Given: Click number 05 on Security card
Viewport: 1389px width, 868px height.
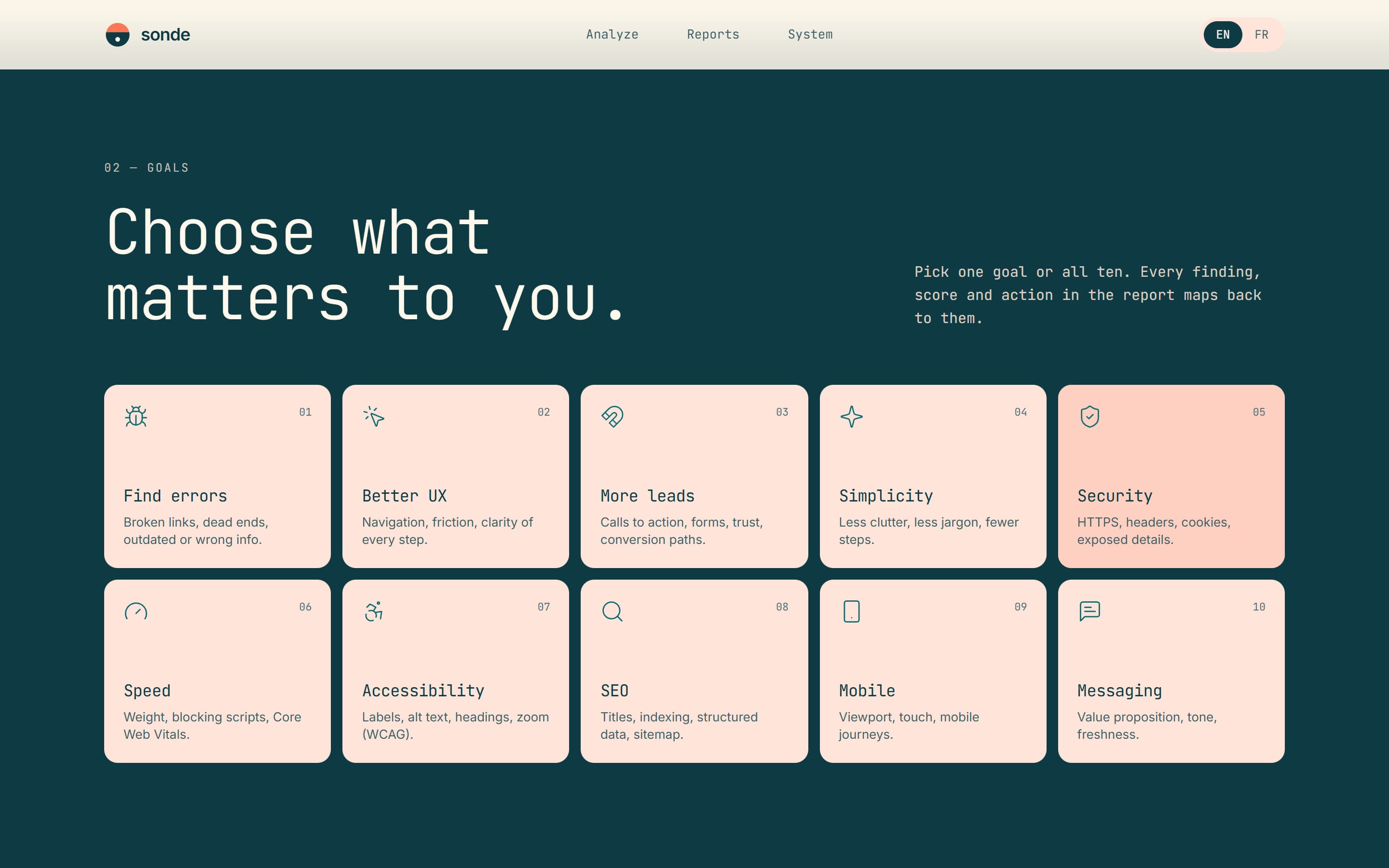Looking at the screenshot, I should pyautogui.click(x=1259, y=412).
